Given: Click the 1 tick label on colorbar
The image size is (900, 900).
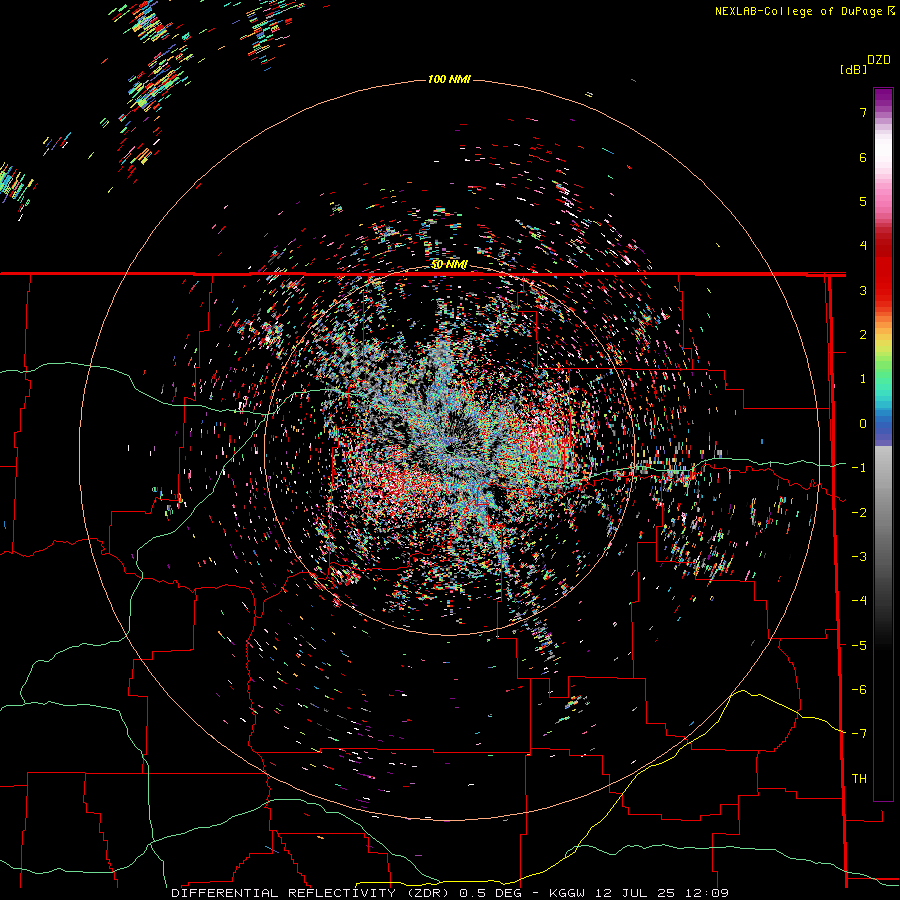Looking at the screenshot, I should (863, 379).
